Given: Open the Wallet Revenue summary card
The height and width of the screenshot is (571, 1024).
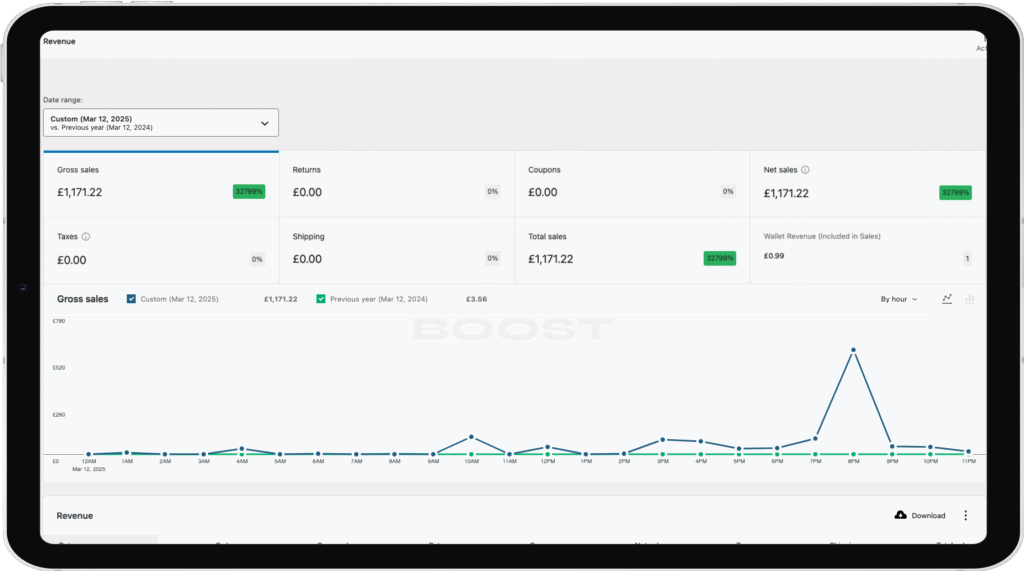Looking at the screenshot, I should click(868, 251).
